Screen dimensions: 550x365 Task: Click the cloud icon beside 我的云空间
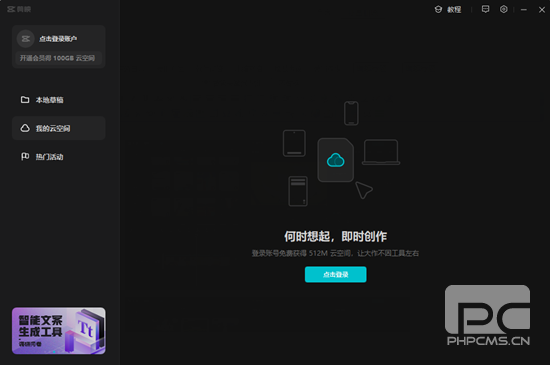pyautogui.click(x=25, y=128)
